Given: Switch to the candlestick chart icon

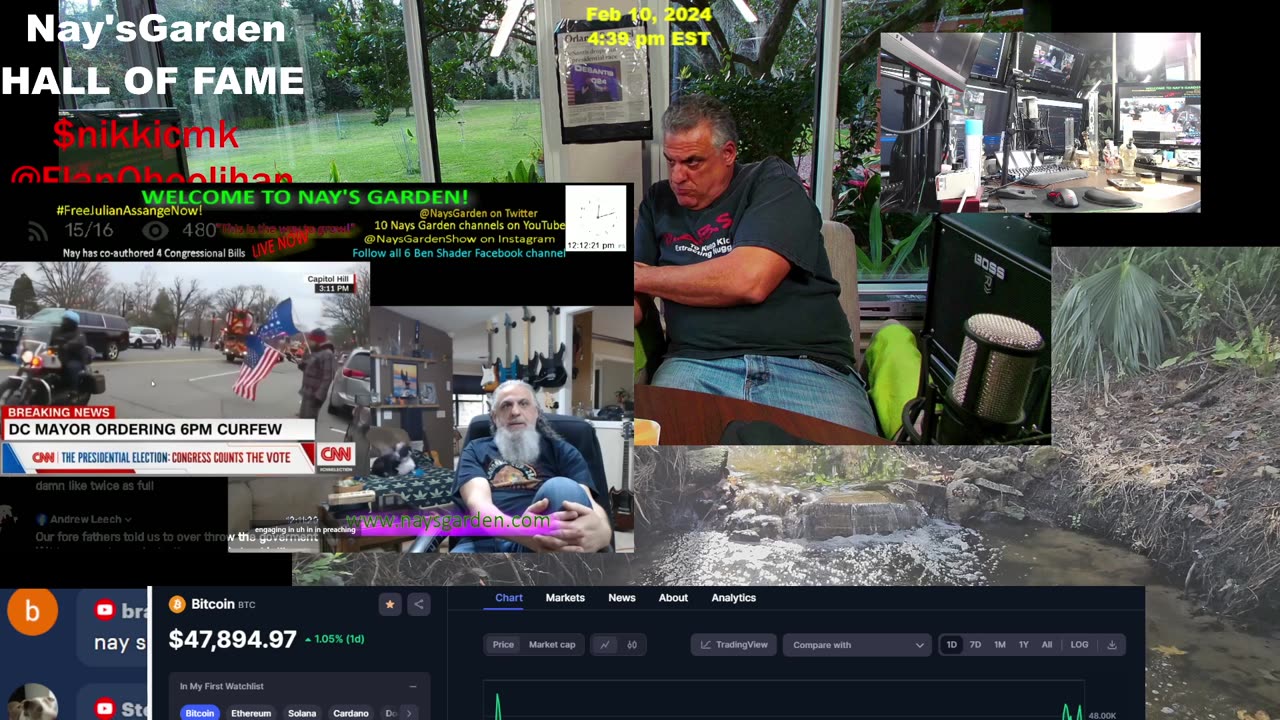Looking at the screenshot, I should tap(632, 645).
